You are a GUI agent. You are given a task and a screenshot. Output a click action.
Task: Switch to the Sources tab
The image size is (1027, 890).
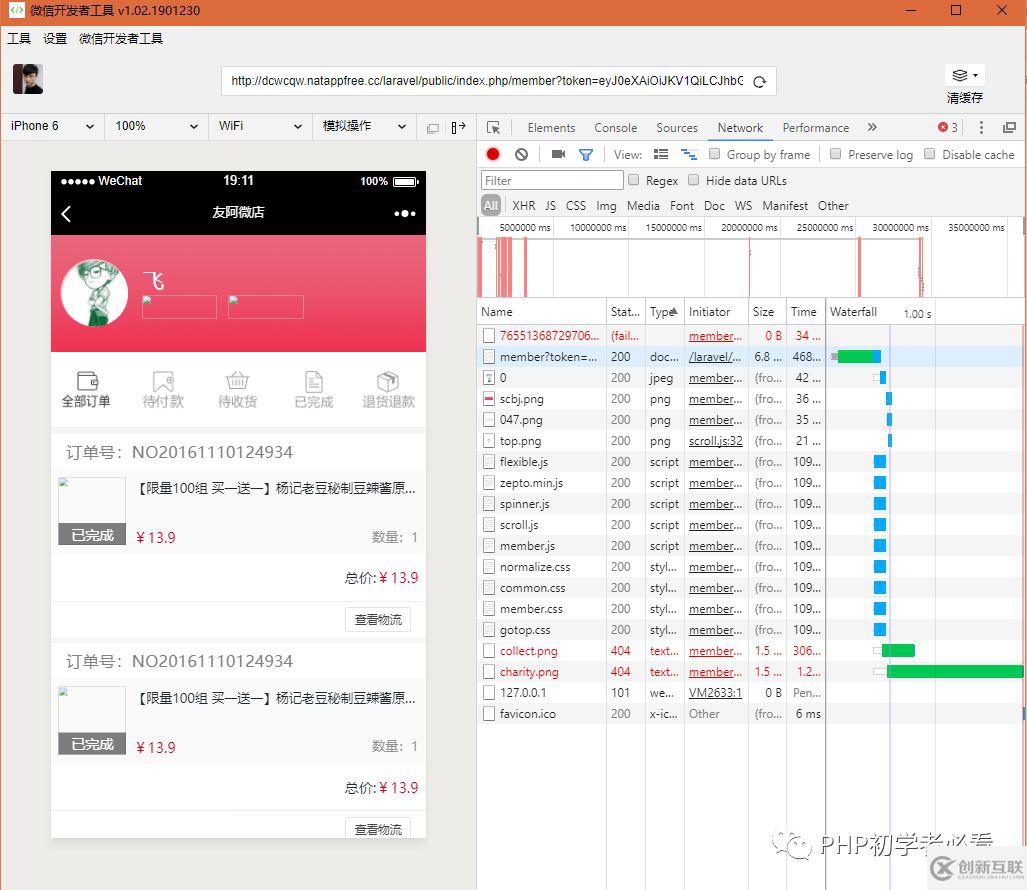click(x=677, y=128)
